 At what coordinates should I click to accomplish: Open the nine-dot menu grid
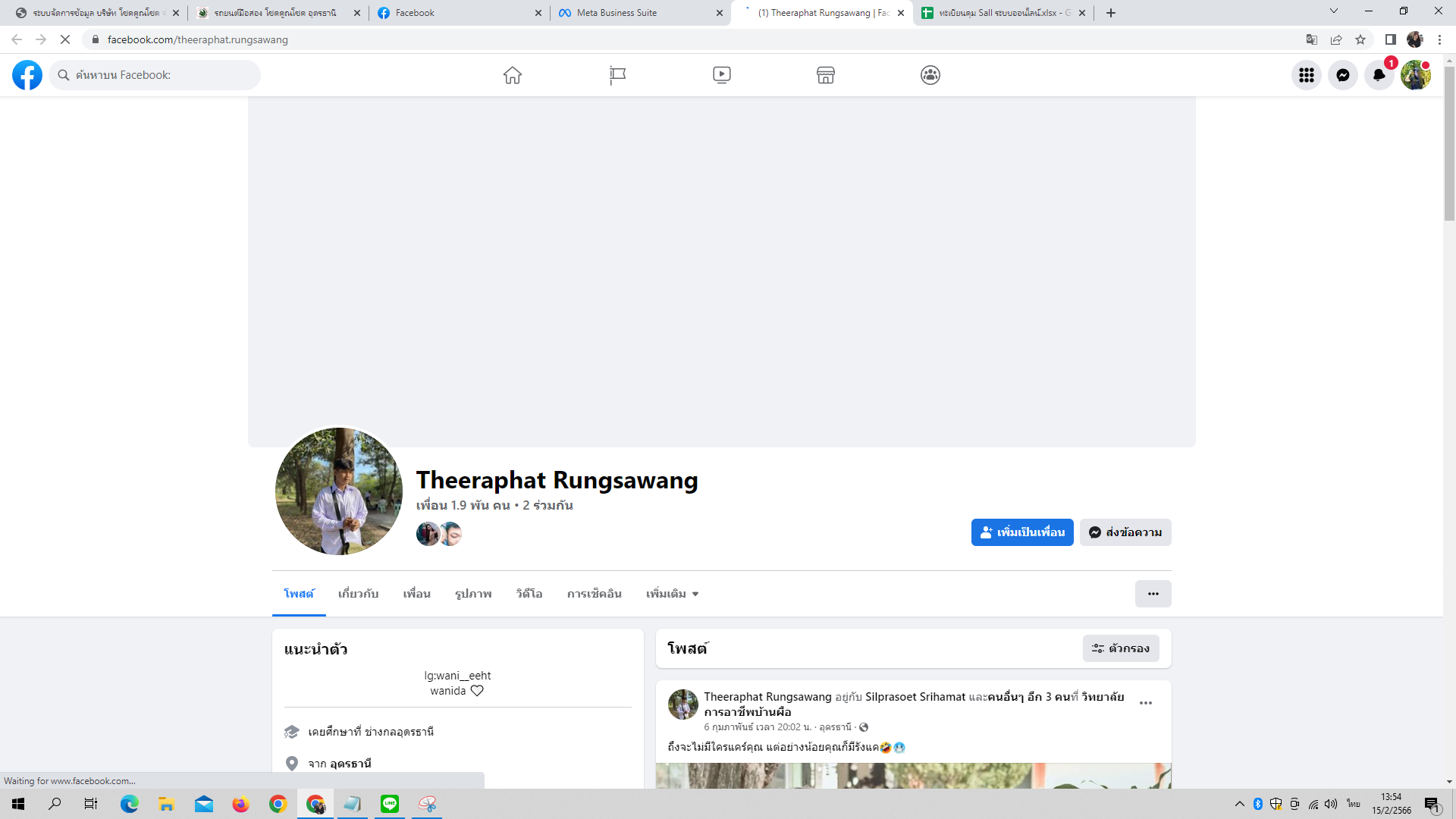1306,75
